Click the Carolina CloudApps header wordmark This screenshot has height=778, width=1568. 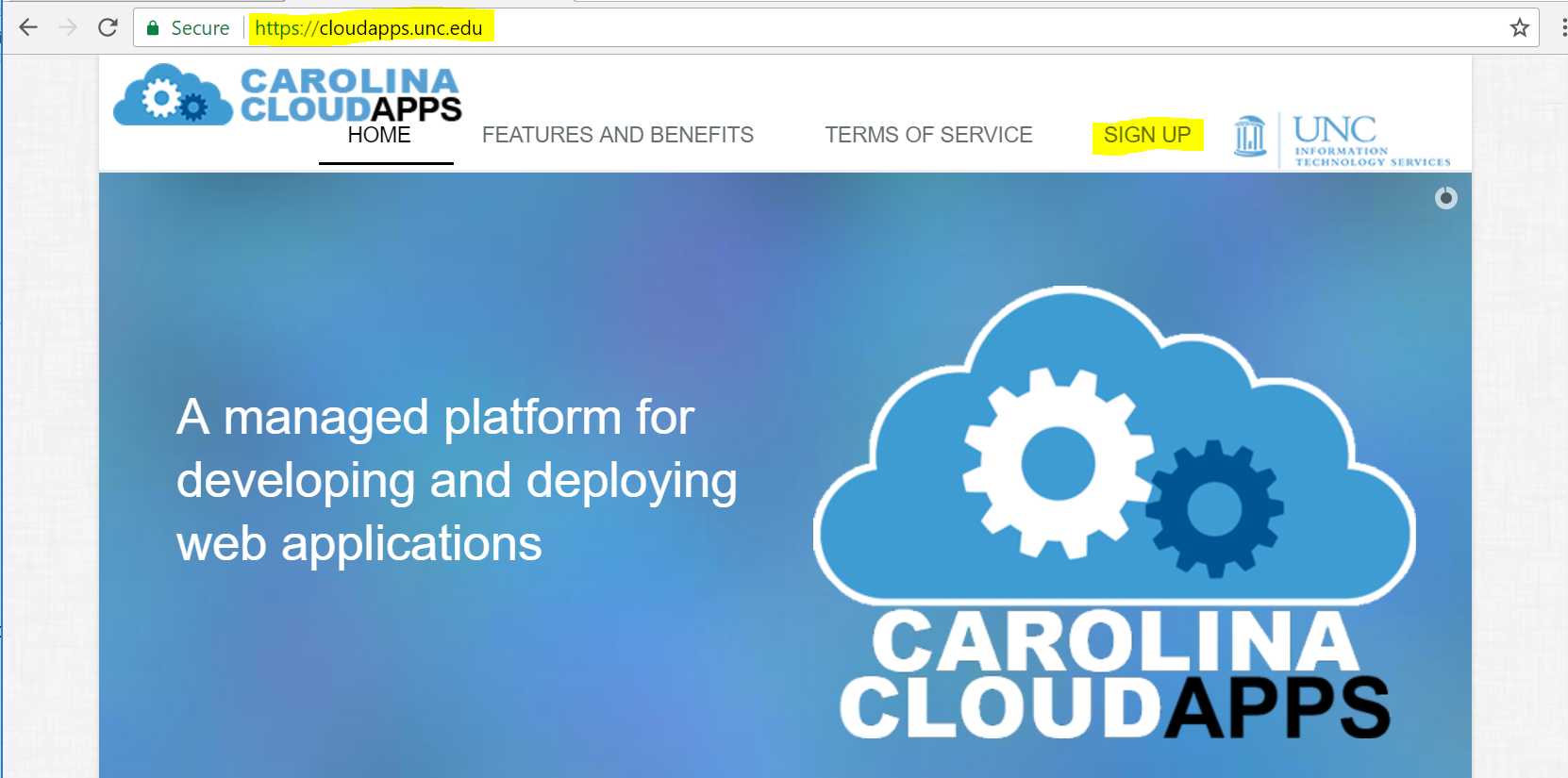[x=350, y=95]
